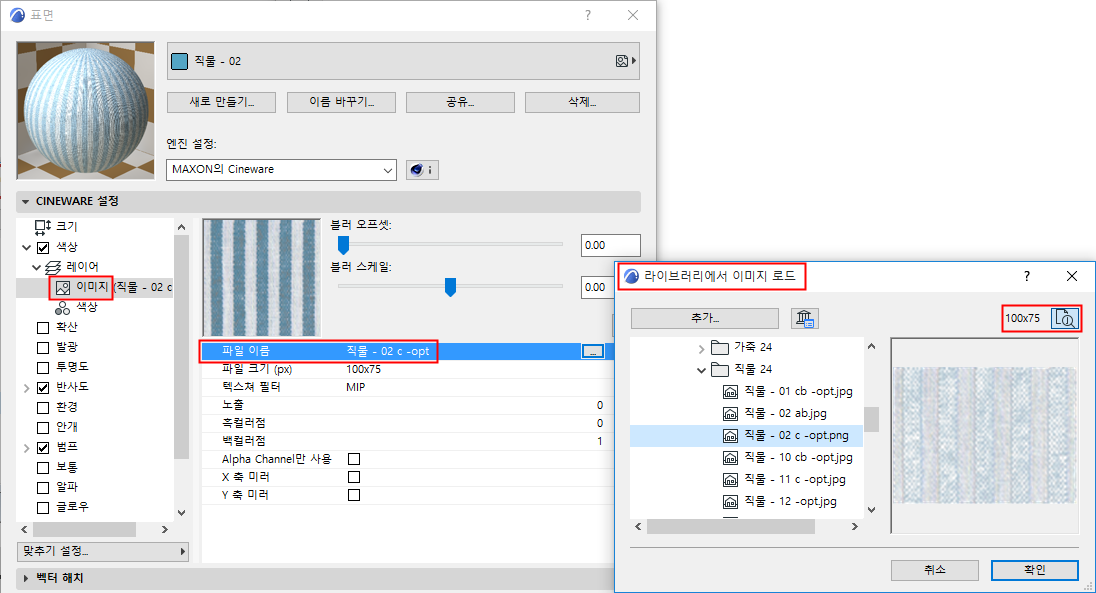Screen dimensions: 1096x593
Task: Click the 가죽 24 folder icon
Action: pos(720,347)
